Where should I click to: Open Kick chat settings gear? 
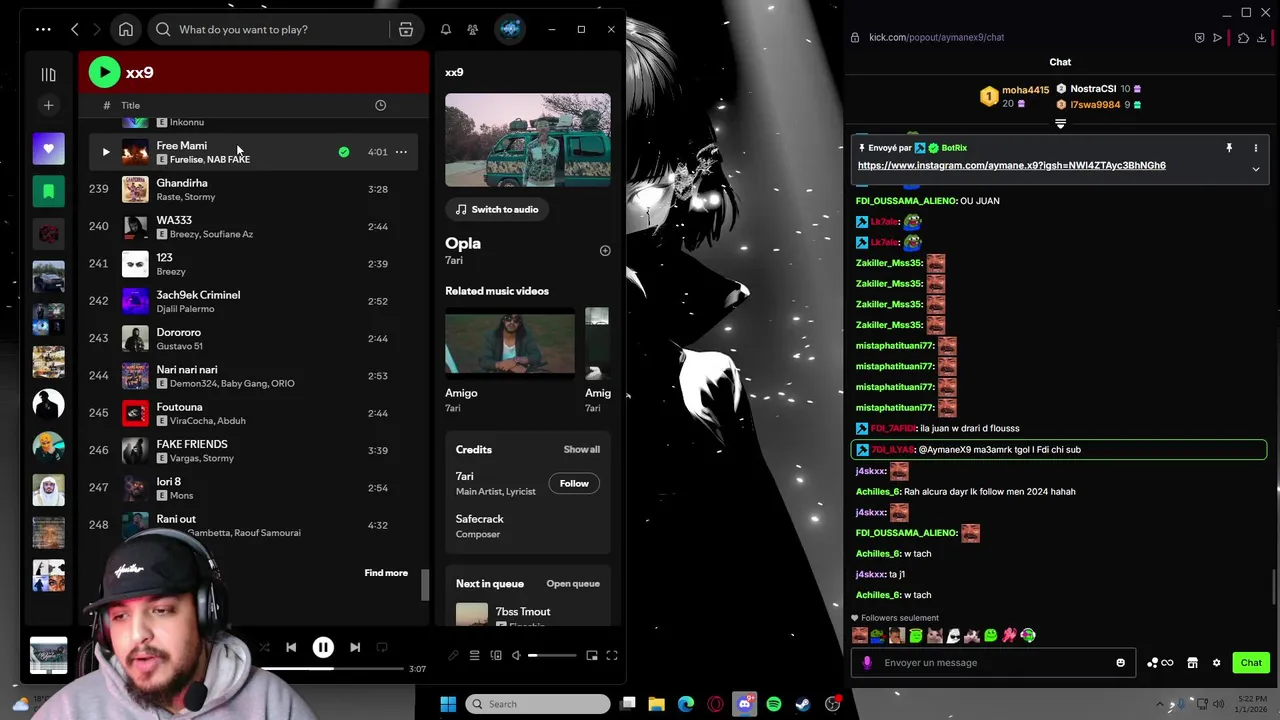click(1216, 663)
